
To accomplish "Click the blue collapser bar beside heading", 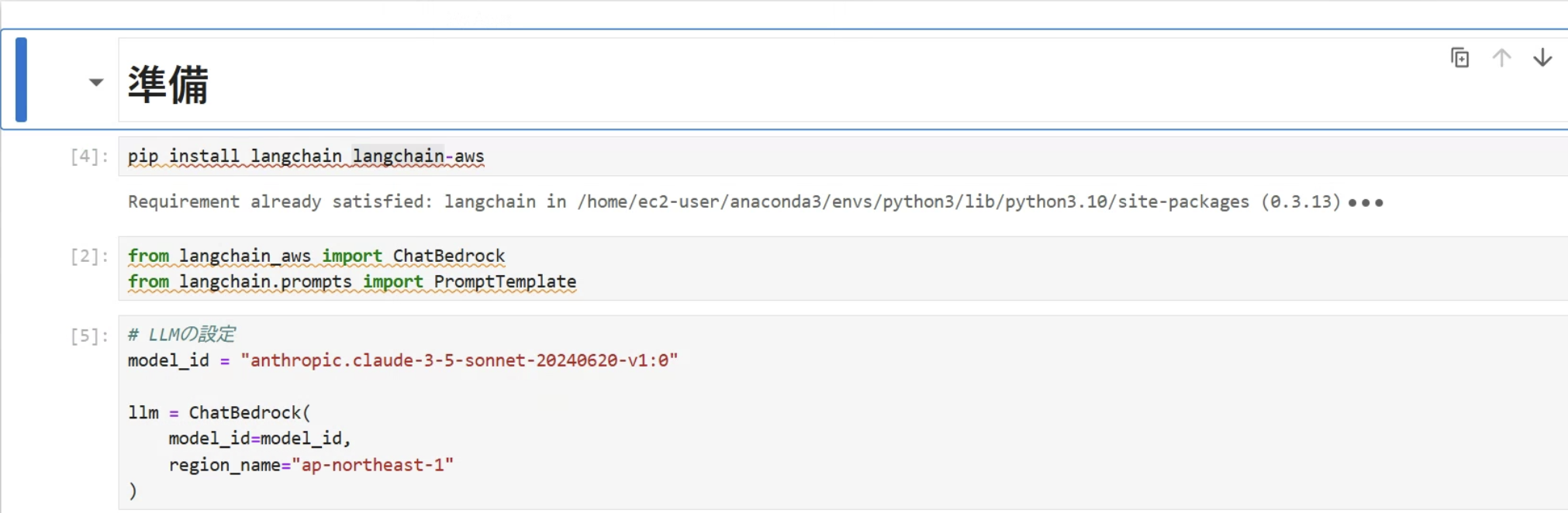I will (x=22, y=80).
